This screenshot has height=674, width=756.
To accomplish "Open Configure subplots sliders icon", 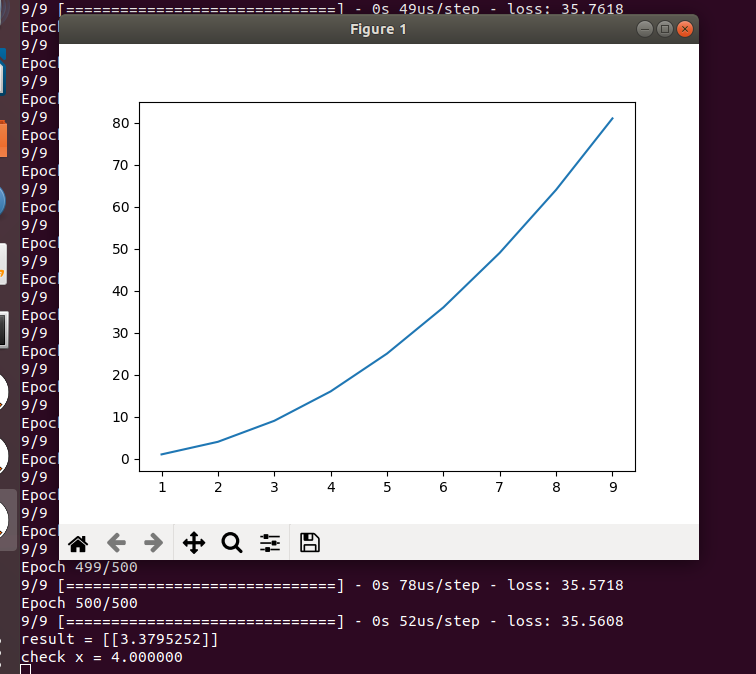I will click(x=270, y=543).
